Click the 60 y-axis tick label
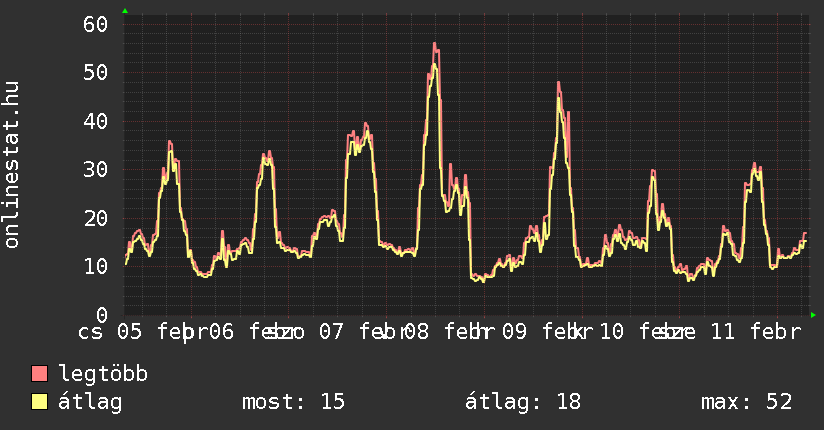Image resolution: width=824 pixels, height=430 pixels. (94, 24)
